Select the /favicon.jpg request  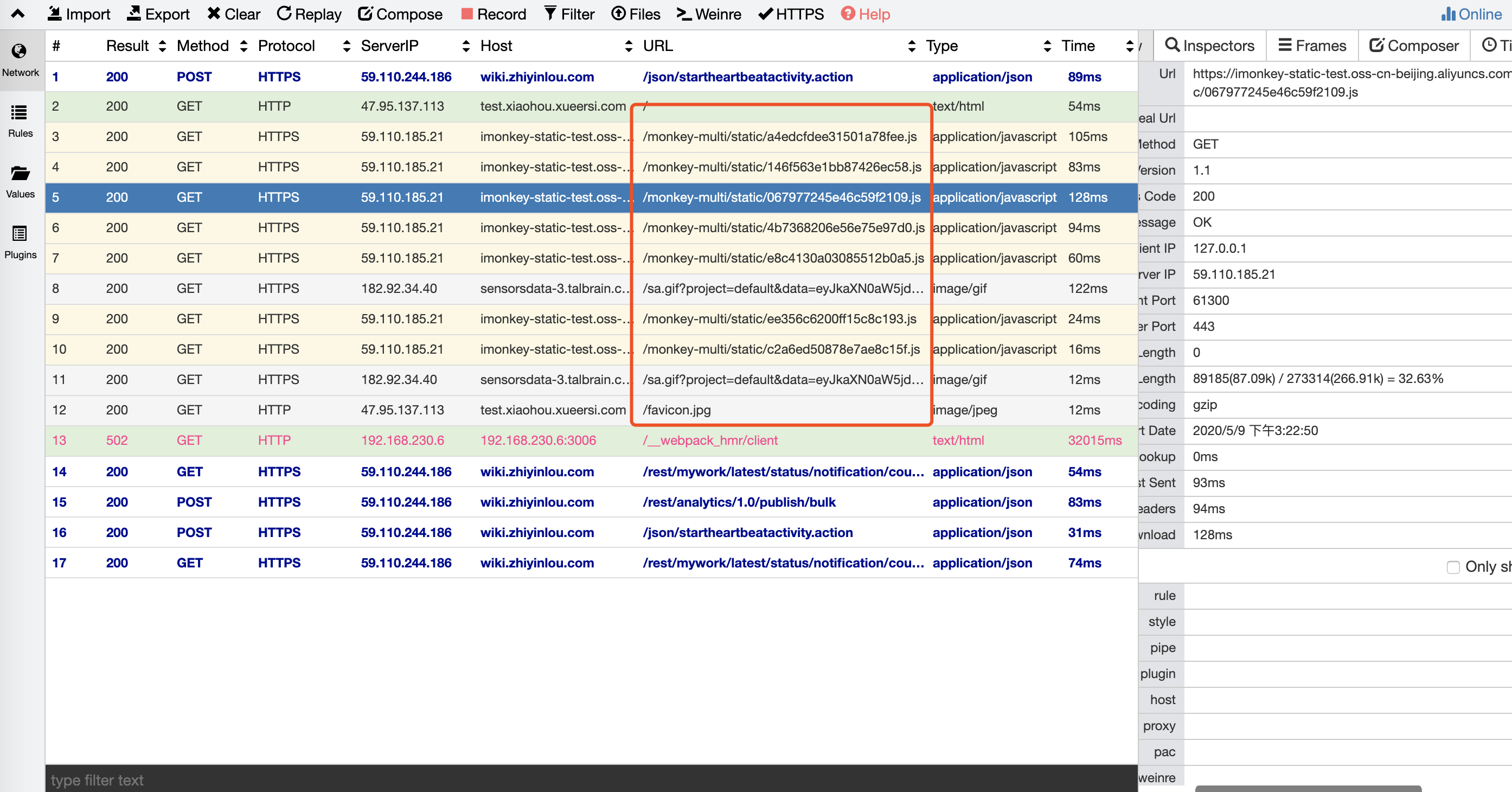point(591,410)
